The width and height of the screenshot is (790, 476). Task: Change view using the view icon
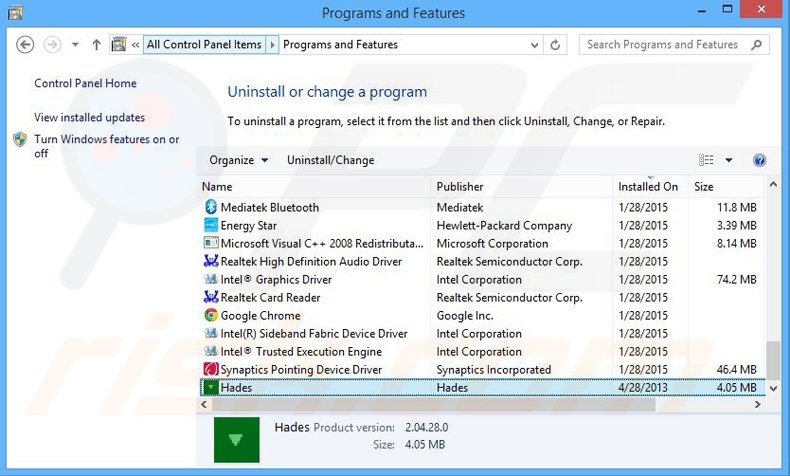[x=706, y=160]
